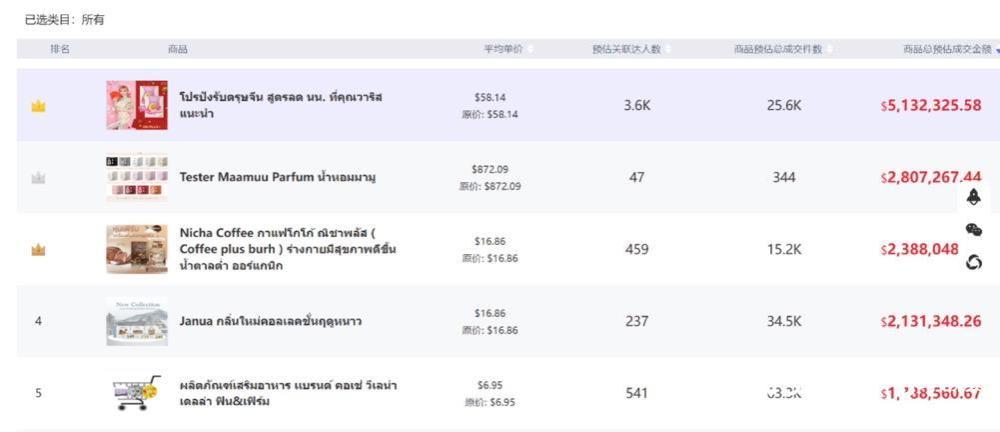Sort by 平均单价 column header

point(503,49)
